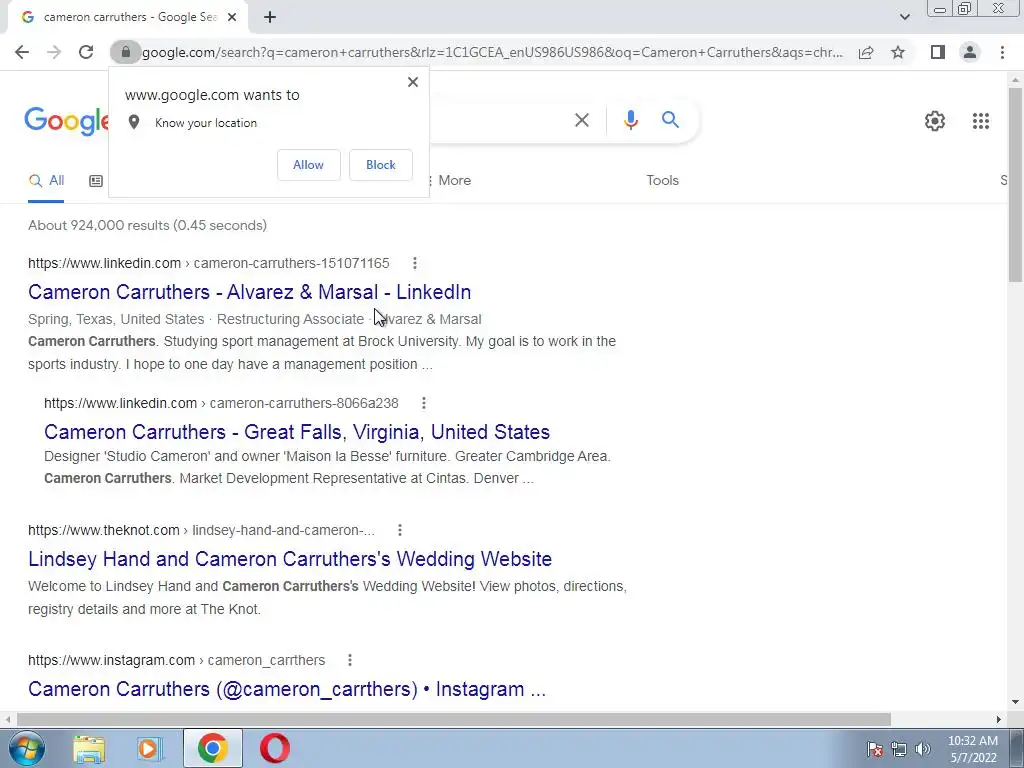The height and width of the screenshot is (768, 1024).
Task: Open the Chrome profile menu
Action: pyautogui.click(x=970, y=52)
